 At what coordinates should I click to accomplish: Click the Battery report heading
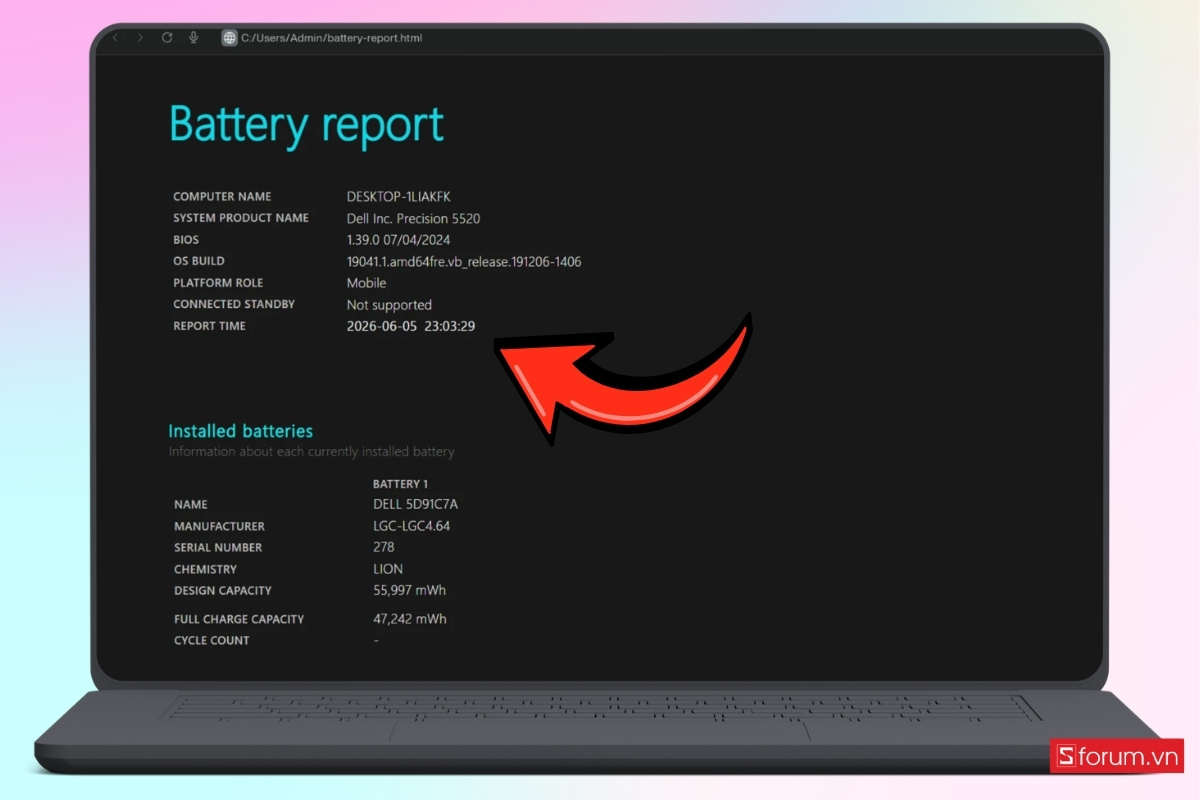click(x=306, y=126)
